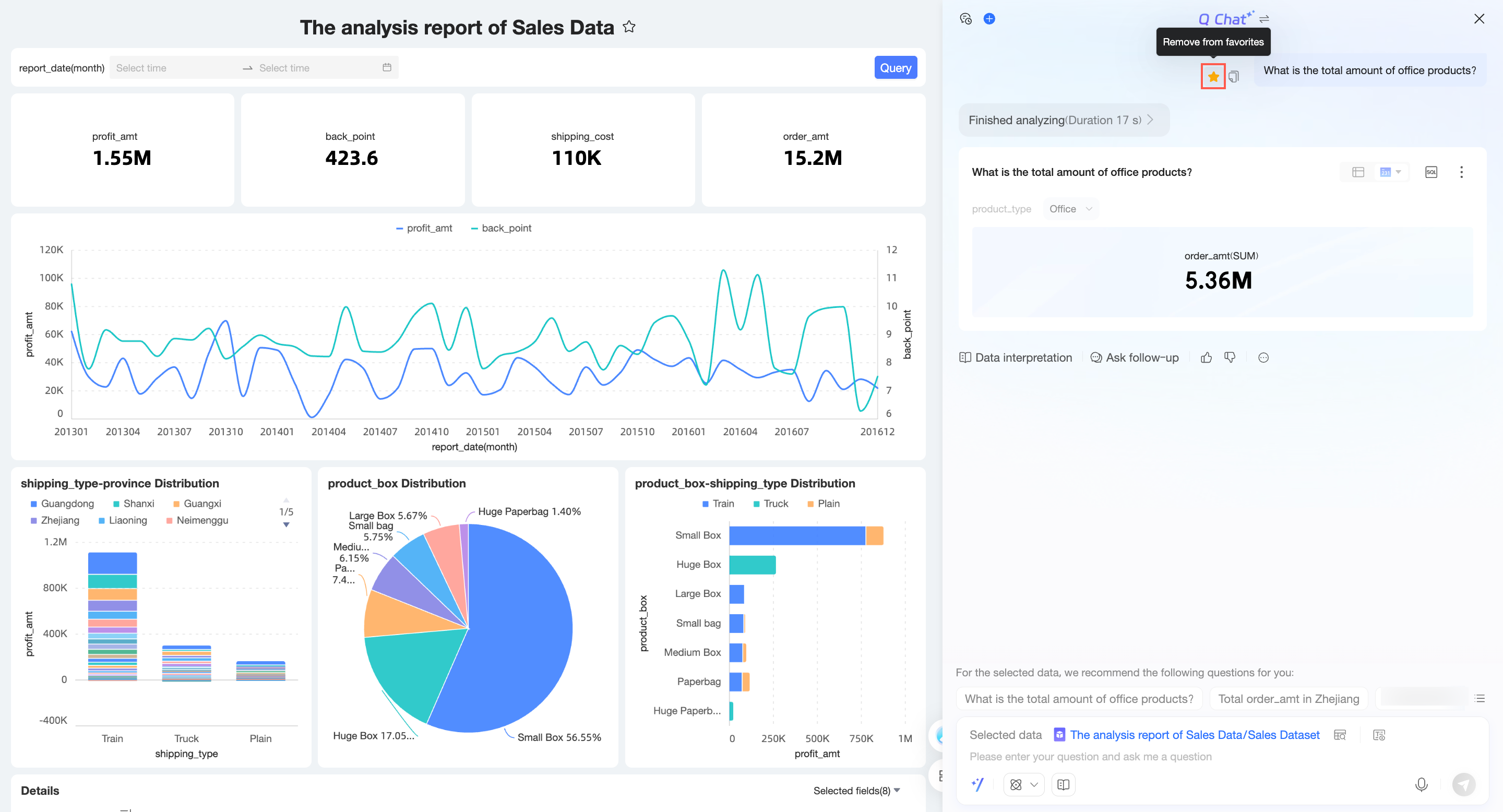Open the full recommended questions list icon
Image resolution: width=1503 pixels, height=812 pixels.
tap(1479, 699)
